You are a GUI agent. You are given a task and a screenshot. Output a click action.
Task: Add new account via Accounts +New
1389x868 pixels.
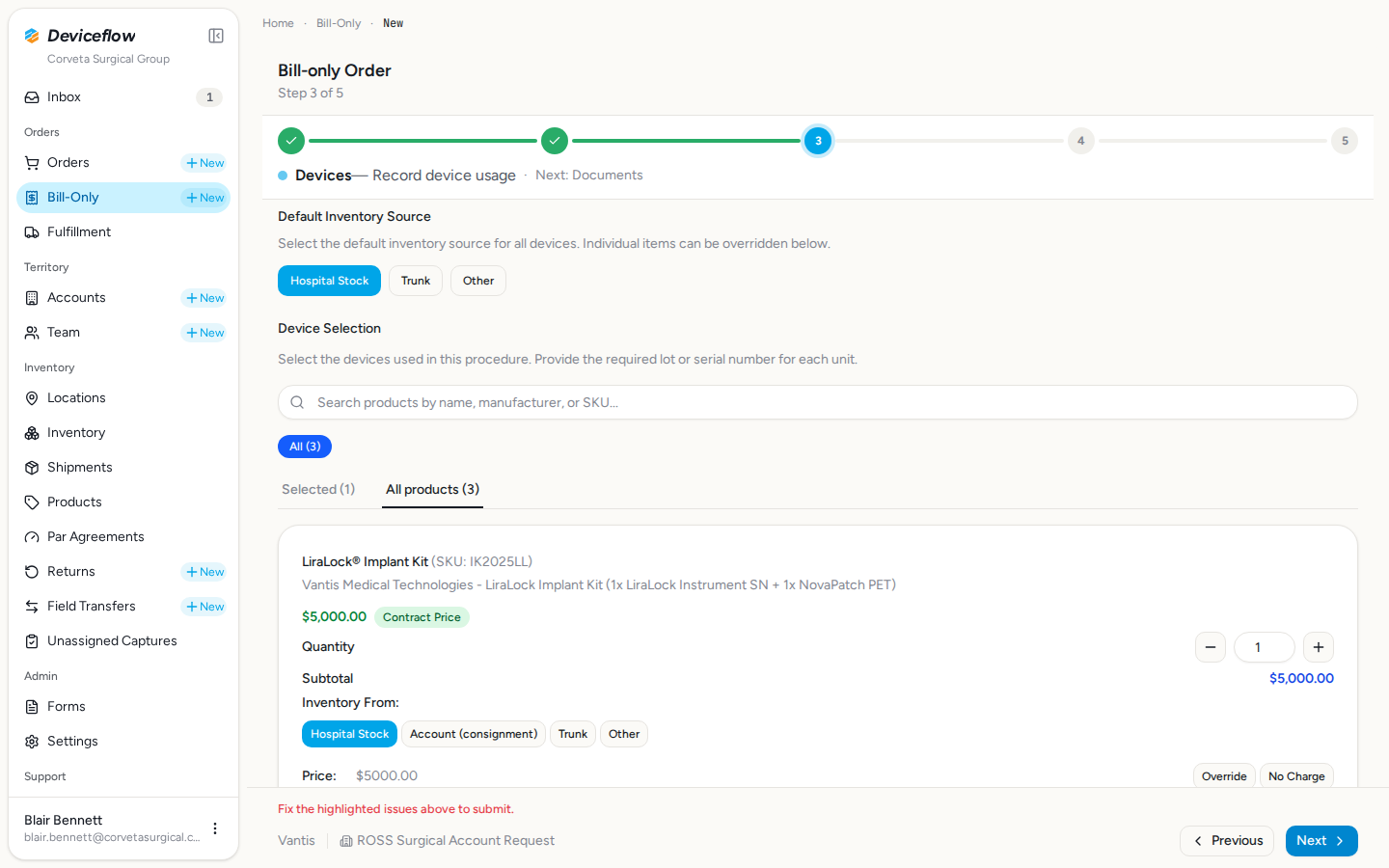(204, 298)
